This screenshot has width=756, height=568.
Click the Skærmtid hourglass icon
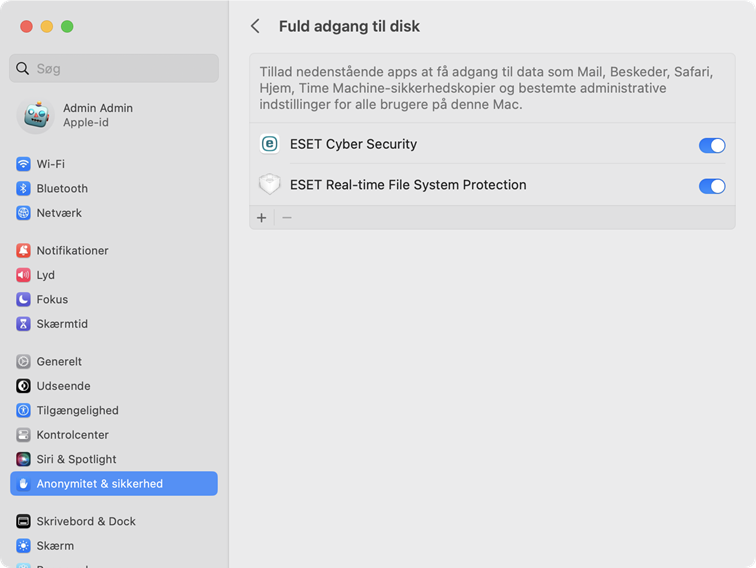click(23, 324)
